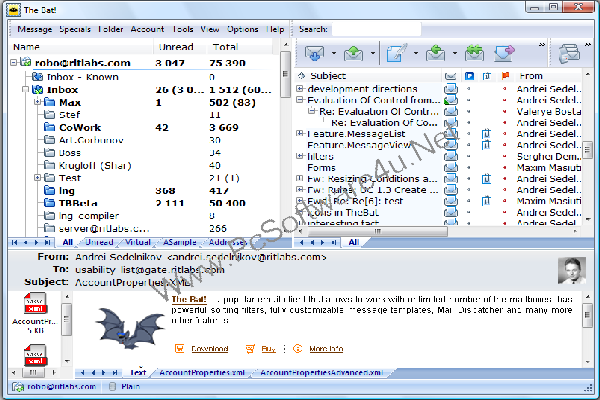Select the Inbox - Known folder

[x=83, y=77]
